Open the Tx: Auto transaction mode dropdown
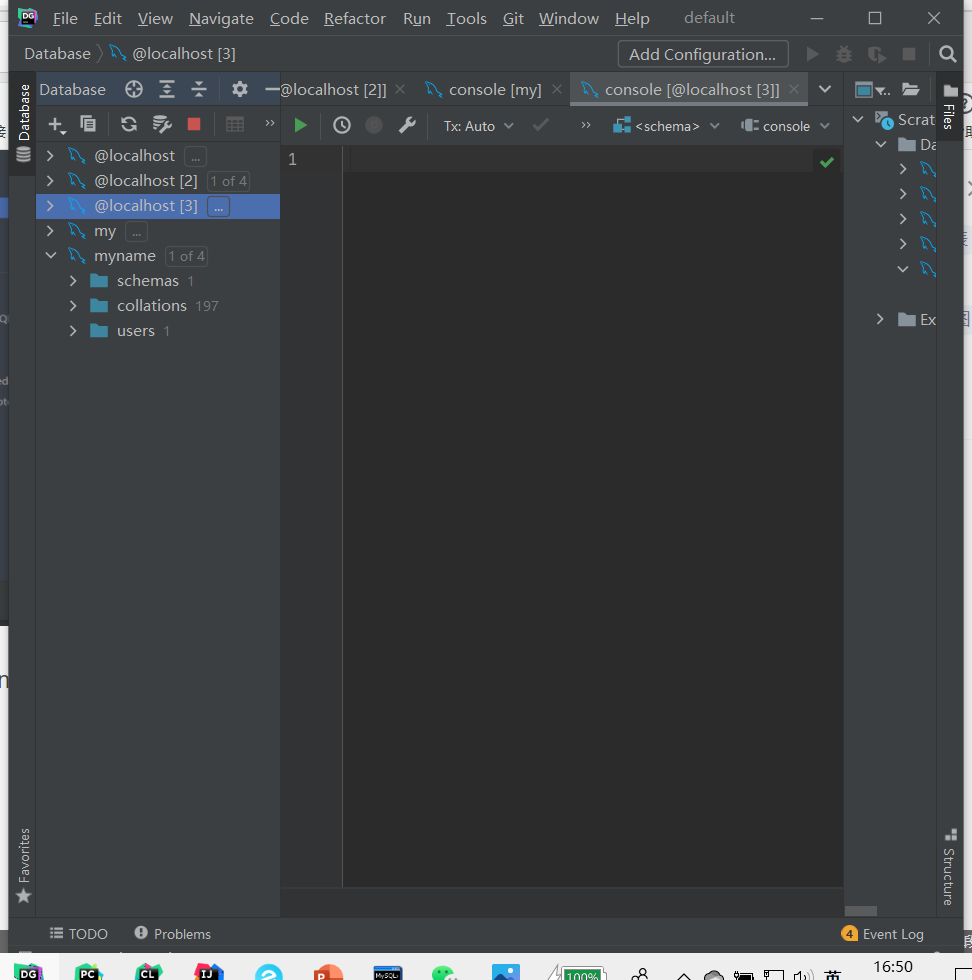 [477, 125]
